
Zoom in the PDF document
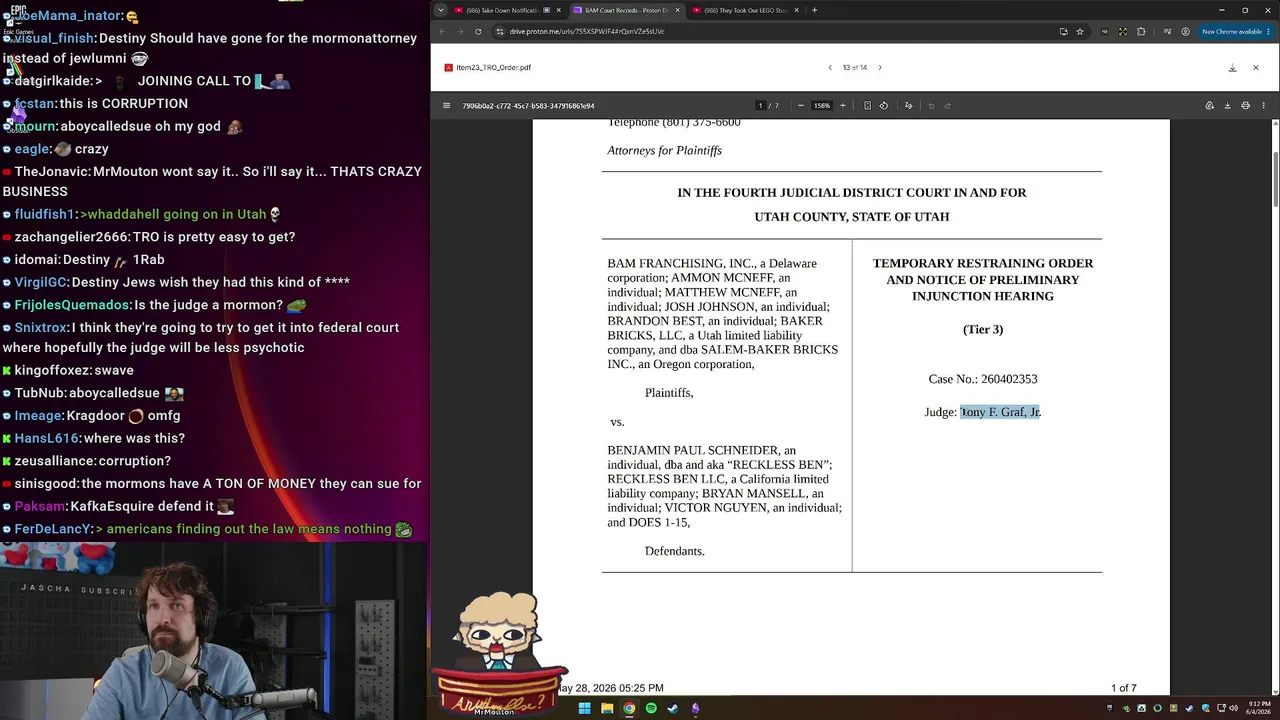(x=842, y=105)
